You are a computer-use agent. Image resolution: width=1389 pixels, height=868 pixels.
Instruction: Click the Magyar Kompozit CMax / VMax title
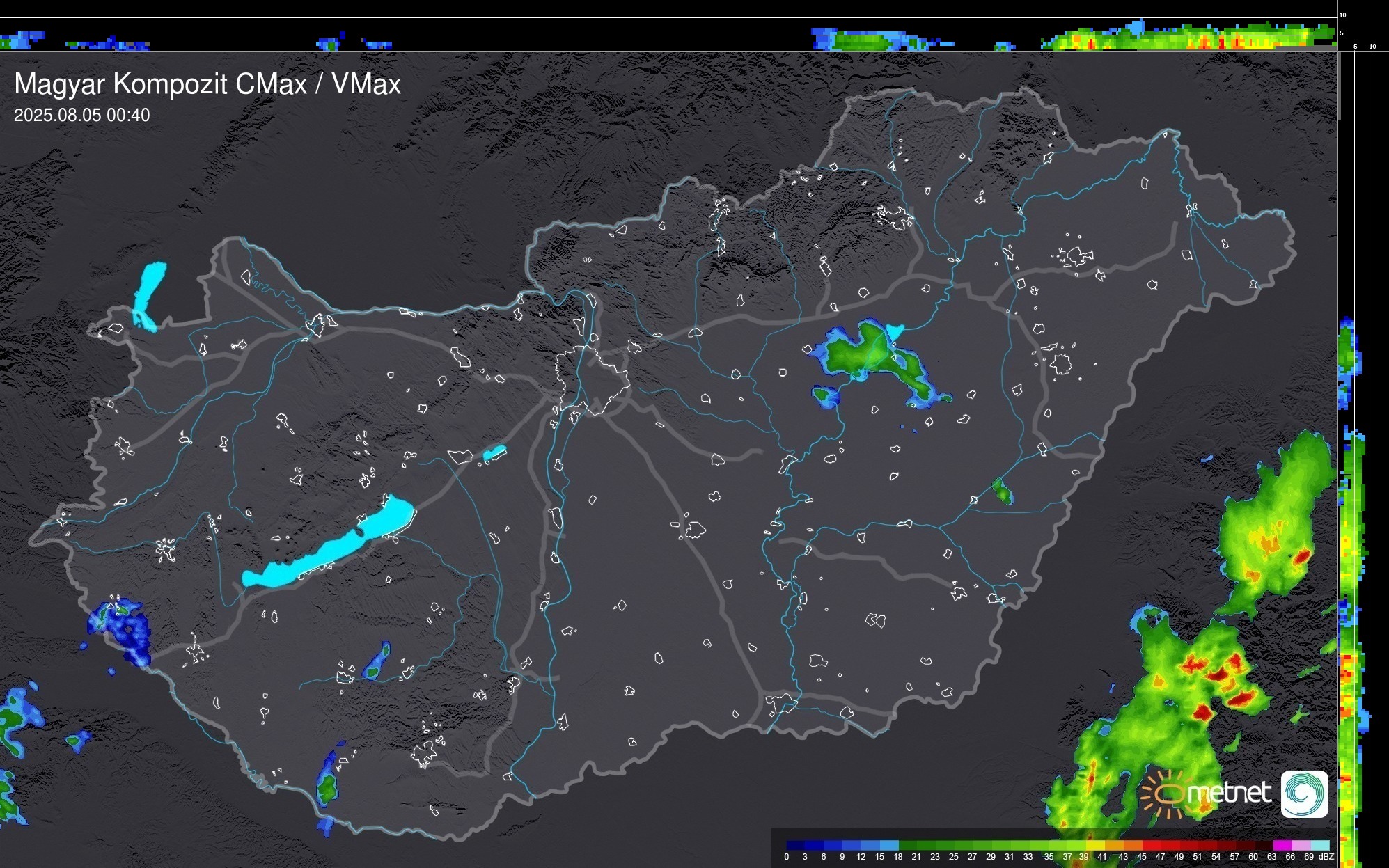(x=207, y=84)
